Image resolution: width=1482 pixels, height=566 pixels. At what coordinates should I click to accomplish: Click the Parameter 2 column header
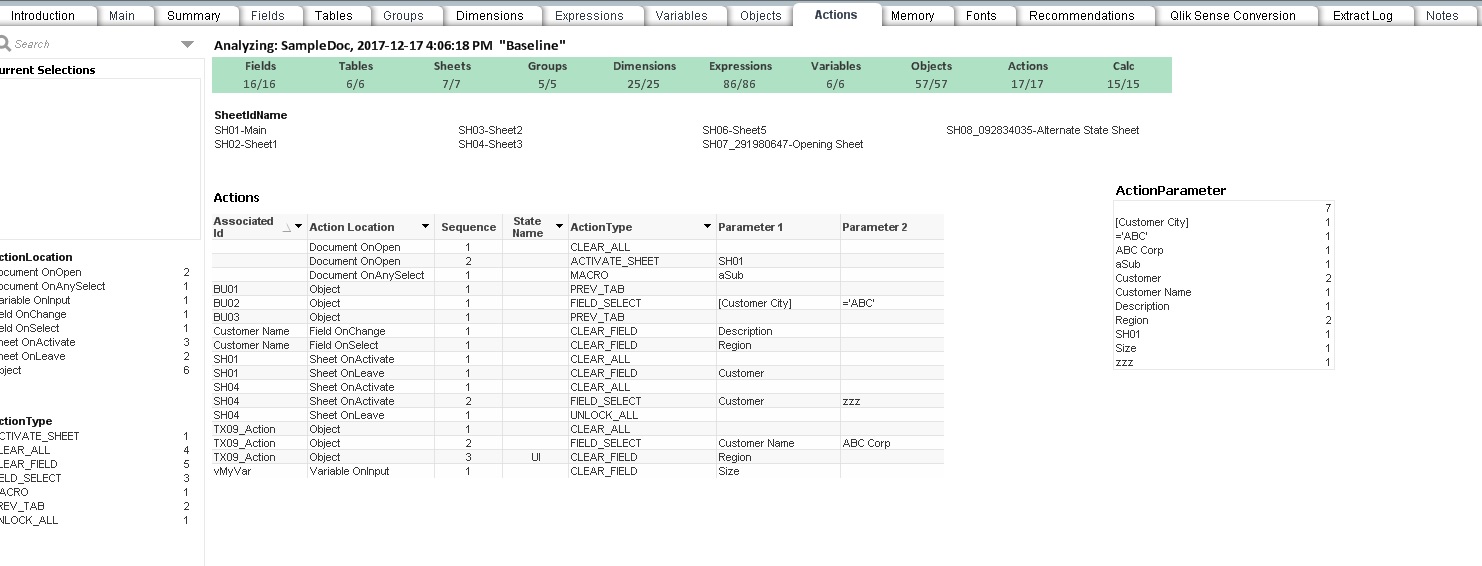coord(892,227)
